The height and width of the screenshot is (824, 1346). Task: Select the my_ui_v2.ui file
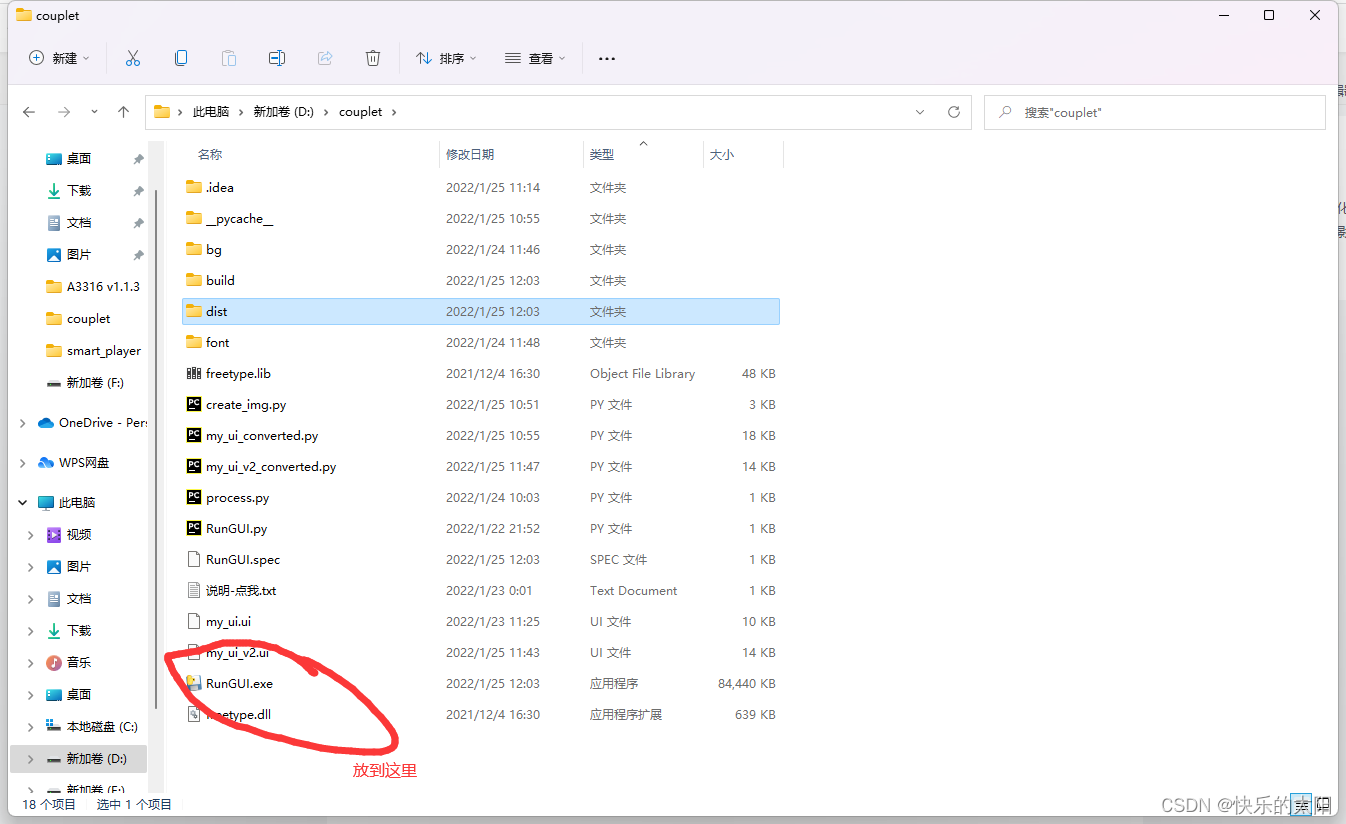coord(237,653)
